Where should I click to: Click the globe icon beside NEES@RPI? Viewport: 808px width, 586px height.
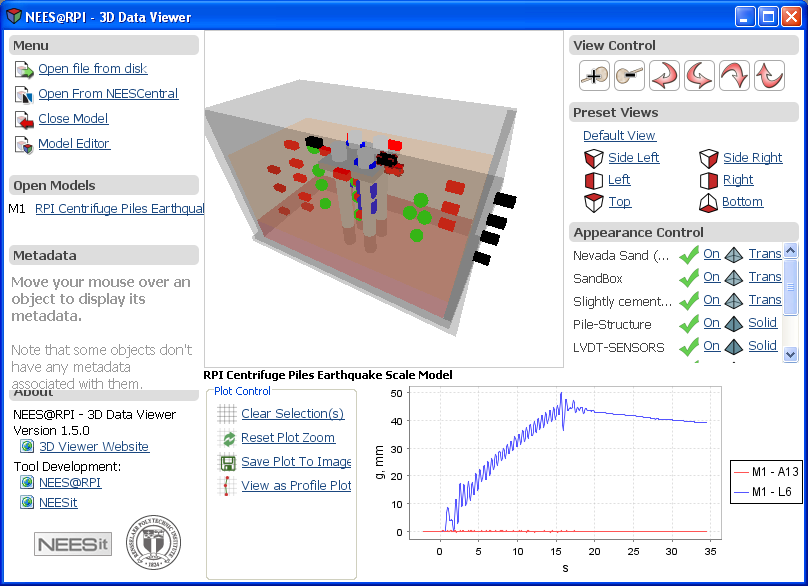27,482
